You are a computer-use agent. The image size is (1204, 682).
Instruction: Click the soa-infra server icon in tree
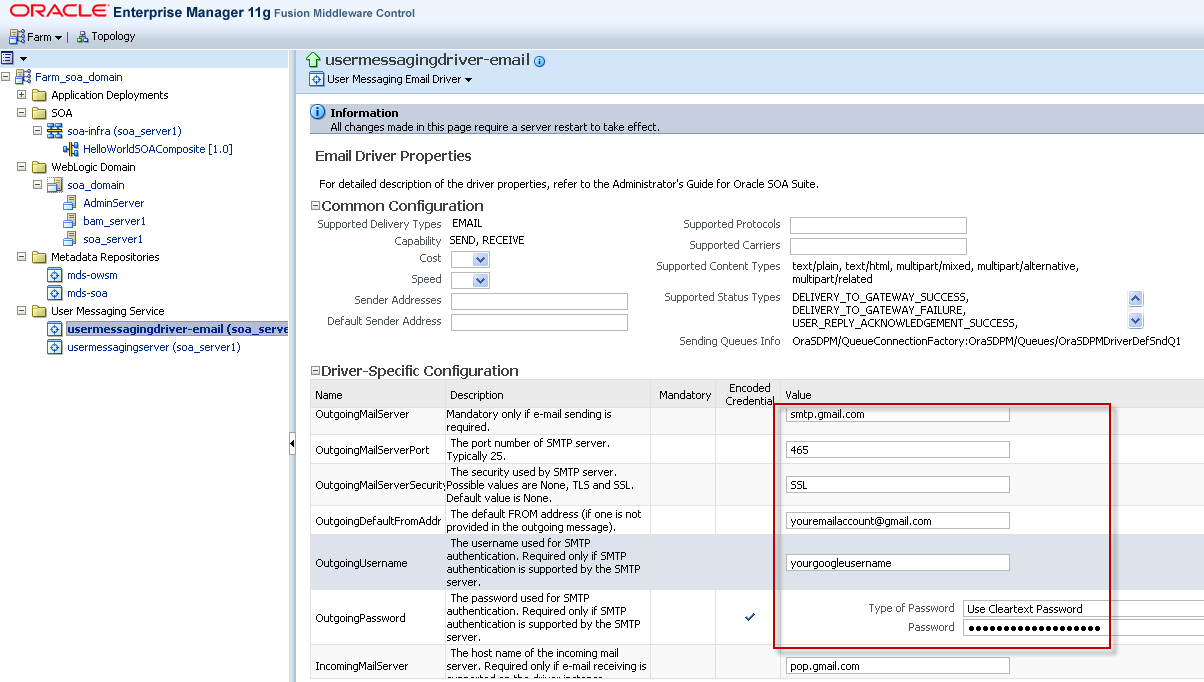pos(55,131)
